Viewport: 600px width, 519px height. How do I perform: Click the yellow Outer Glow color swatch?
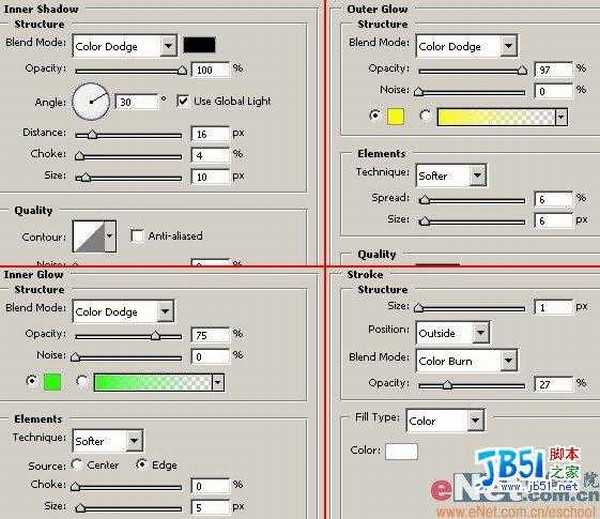(394, 116)
